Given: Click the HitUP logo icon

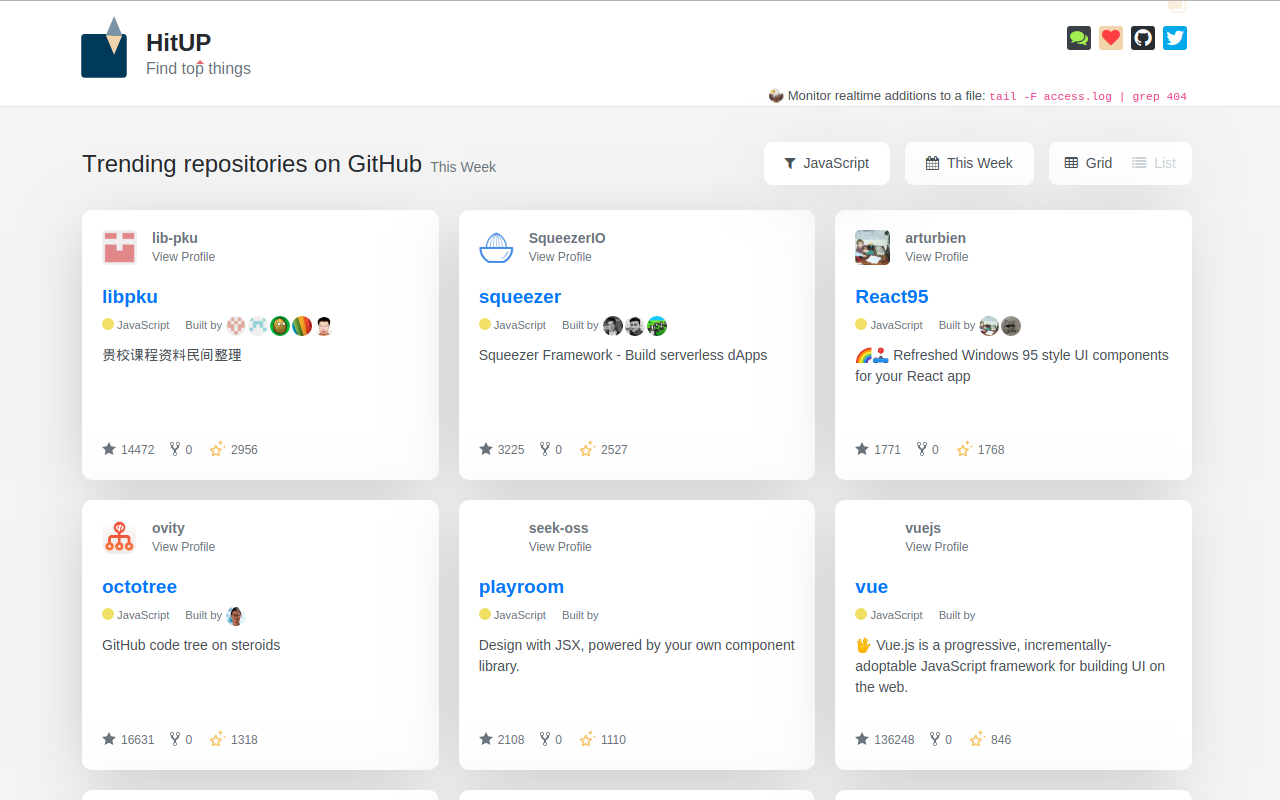Looking at the screenshot, I should point(104,48).
